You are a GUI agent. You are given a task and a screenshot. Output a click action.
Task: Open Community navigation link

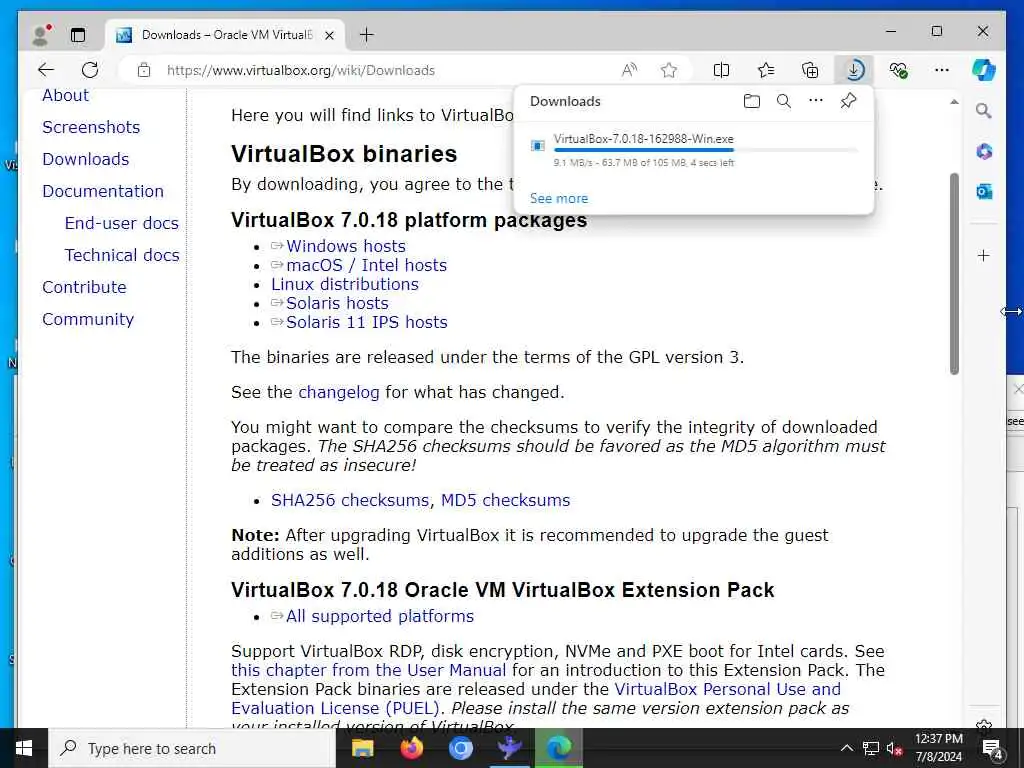[x=88, y=319]
